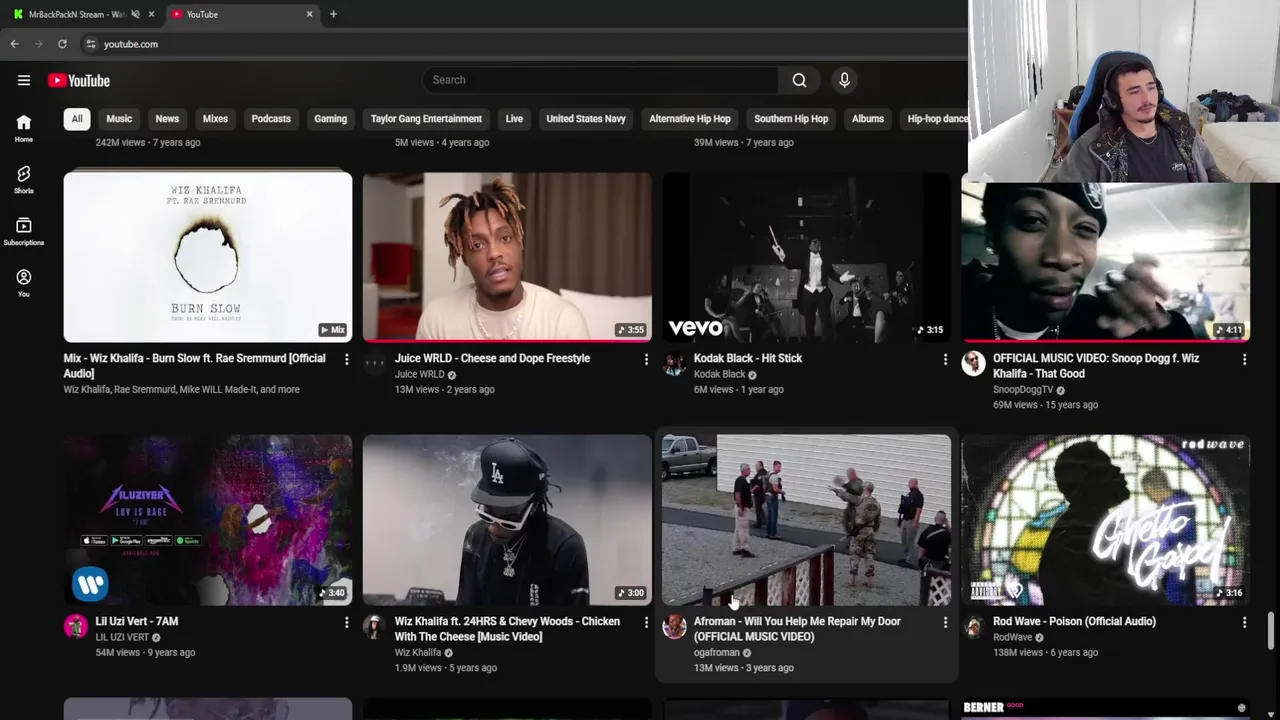Click Kodak Black channel avatar
Viewport: 1280px width, 720px height.
(x=674, y=363)
